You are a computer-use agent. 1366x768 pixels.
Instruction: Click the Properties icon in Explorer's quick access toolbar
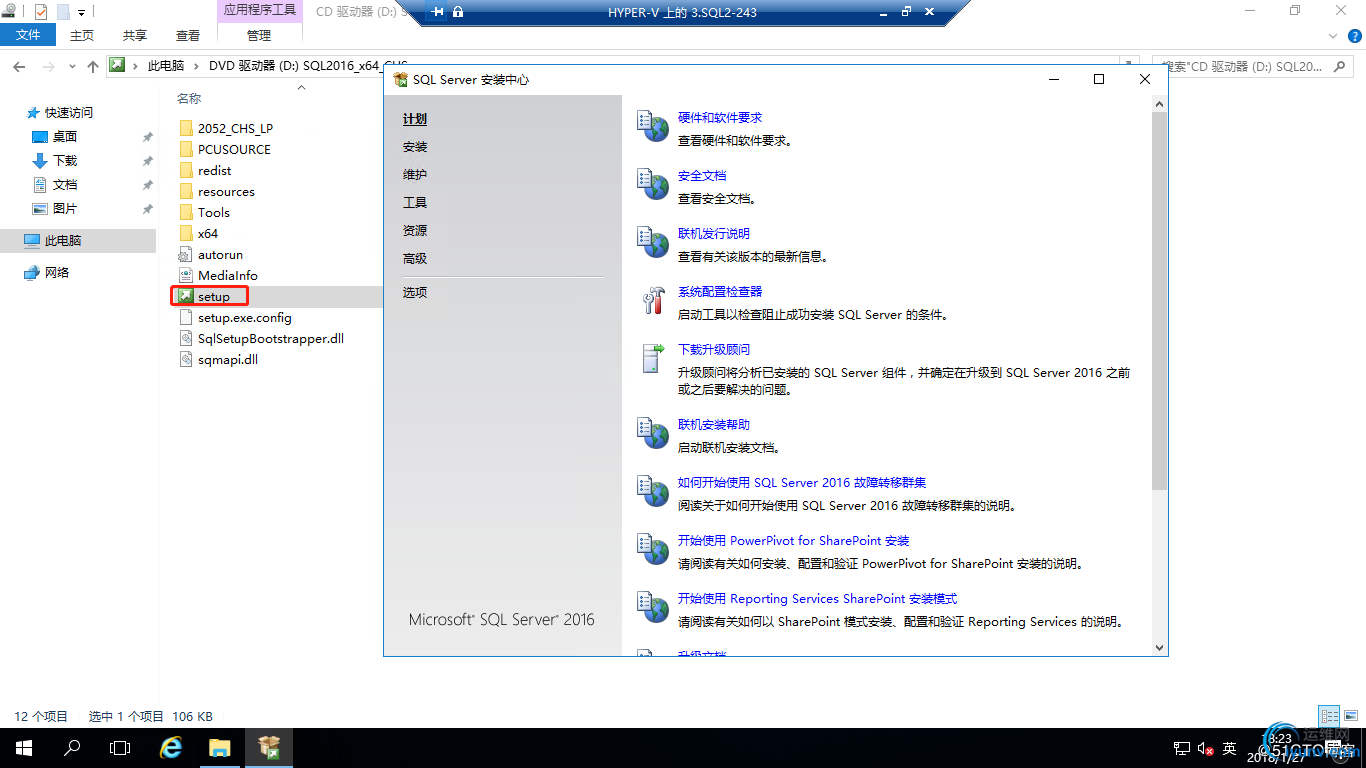(41, 12)
